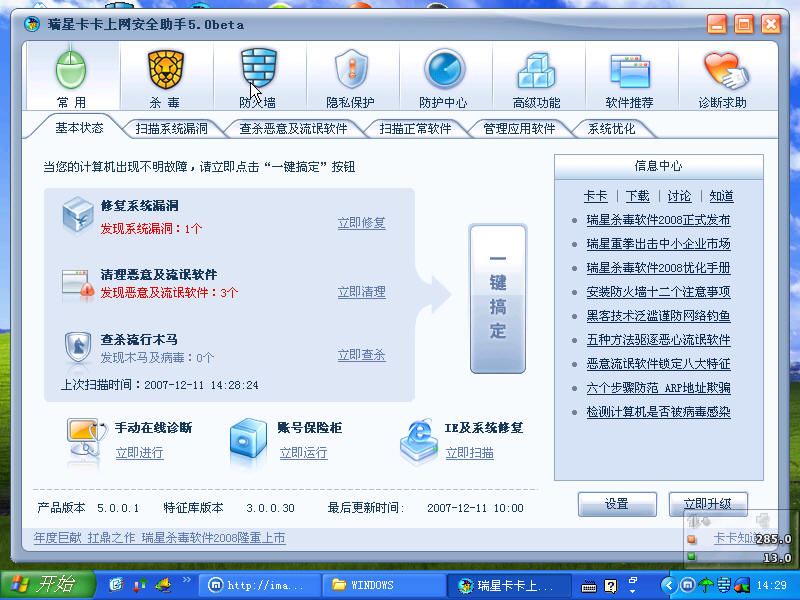
Task: Click the 清理恶意及流氓软件 warning window icon
Action: [78, 285]
